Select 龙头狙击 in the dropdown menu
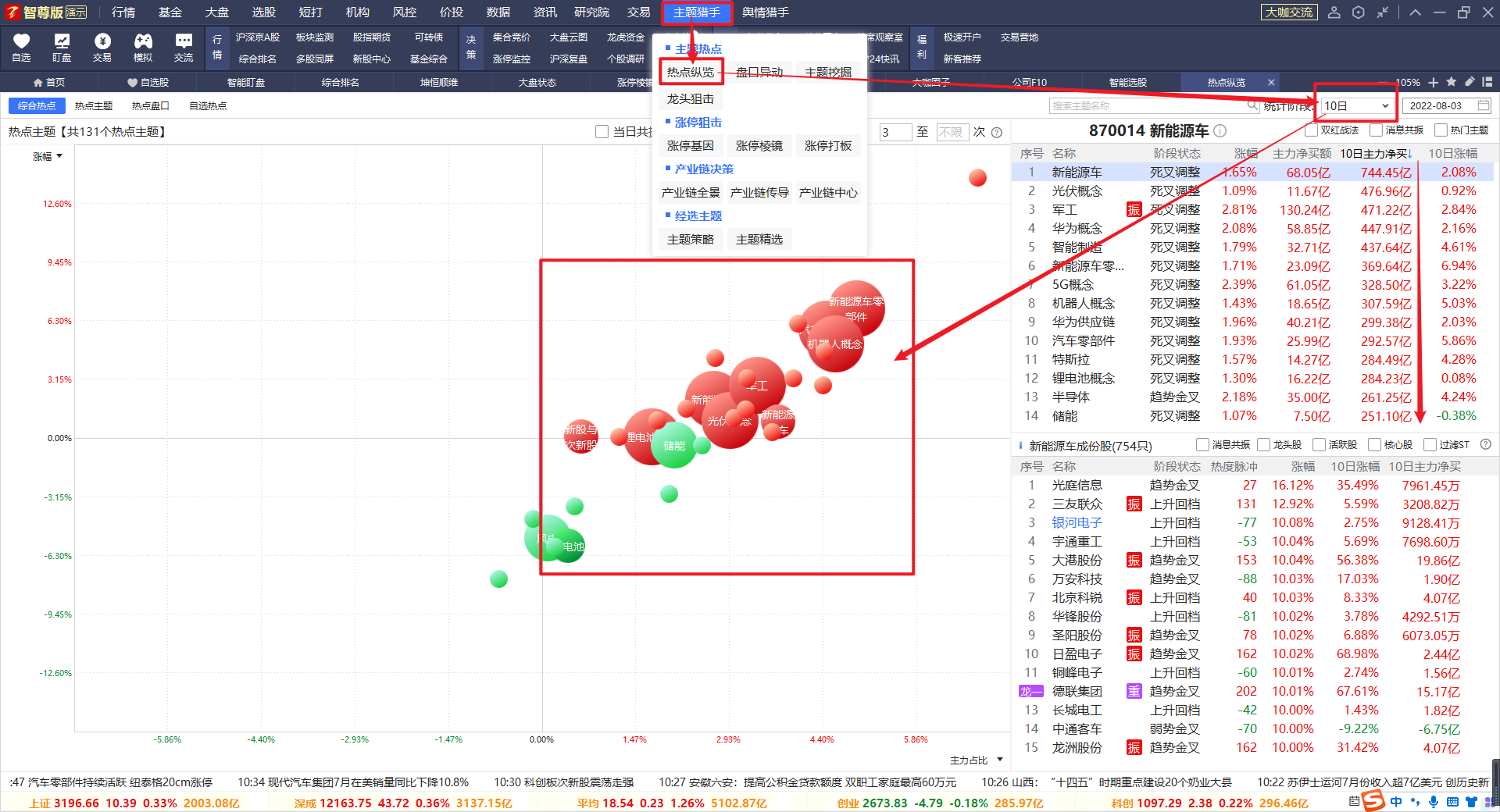1500x812 pixels. (x=691, y=98)
